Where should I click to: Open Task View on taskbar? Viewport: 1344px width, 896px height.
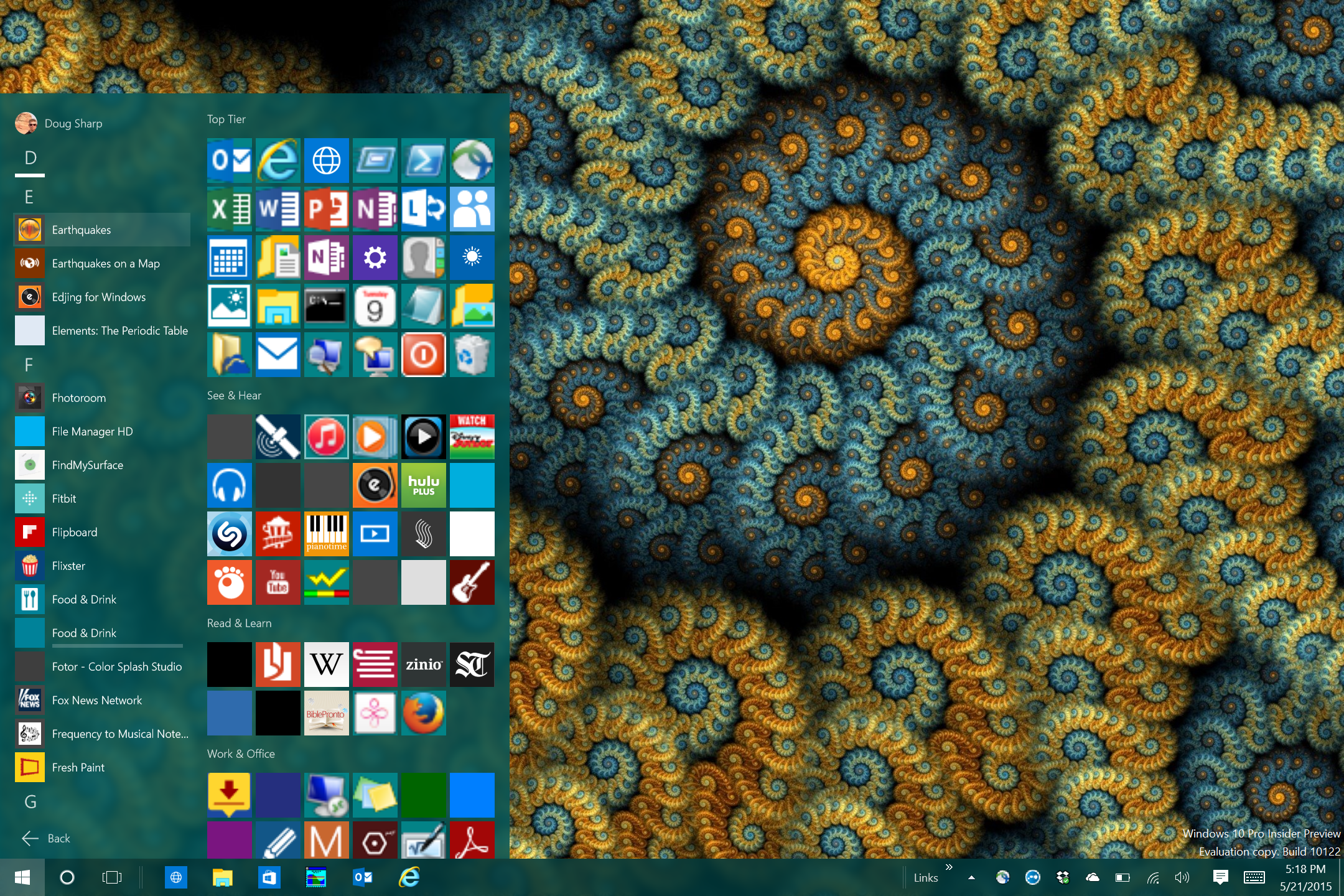[x=112, y=877]
